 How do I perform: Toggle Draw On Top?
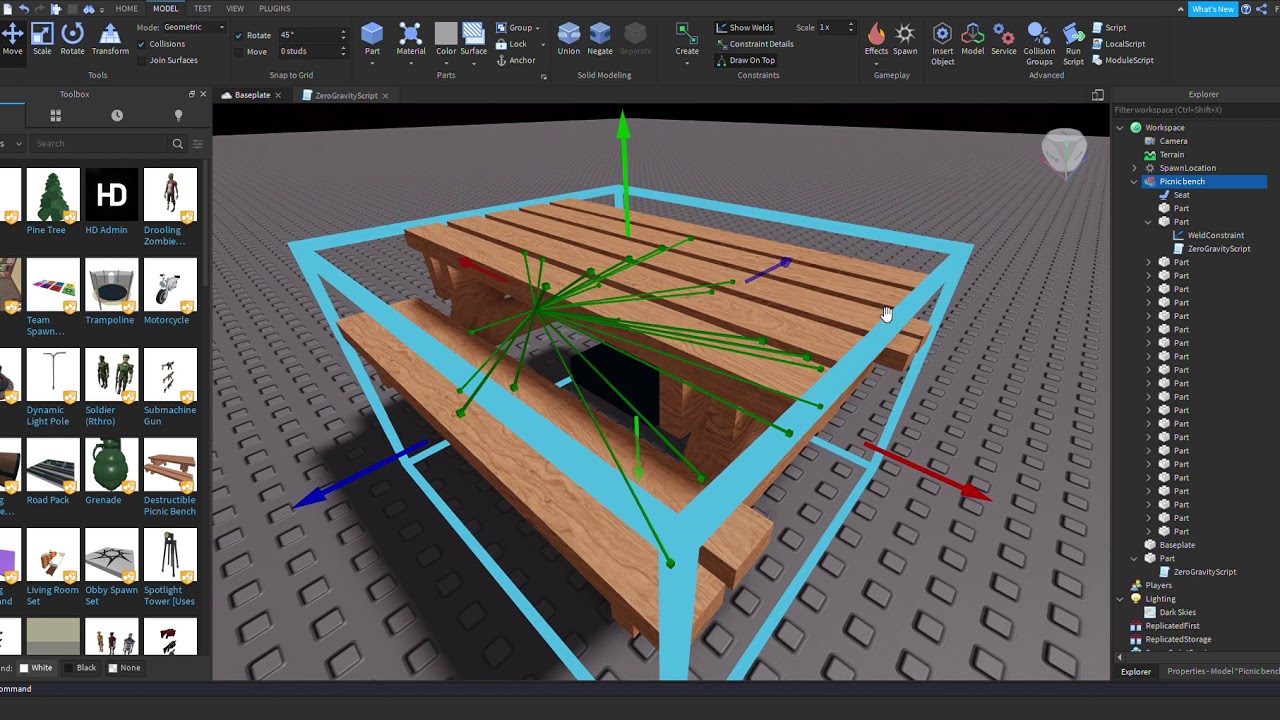pyautogui.click(x=745, y=60)
